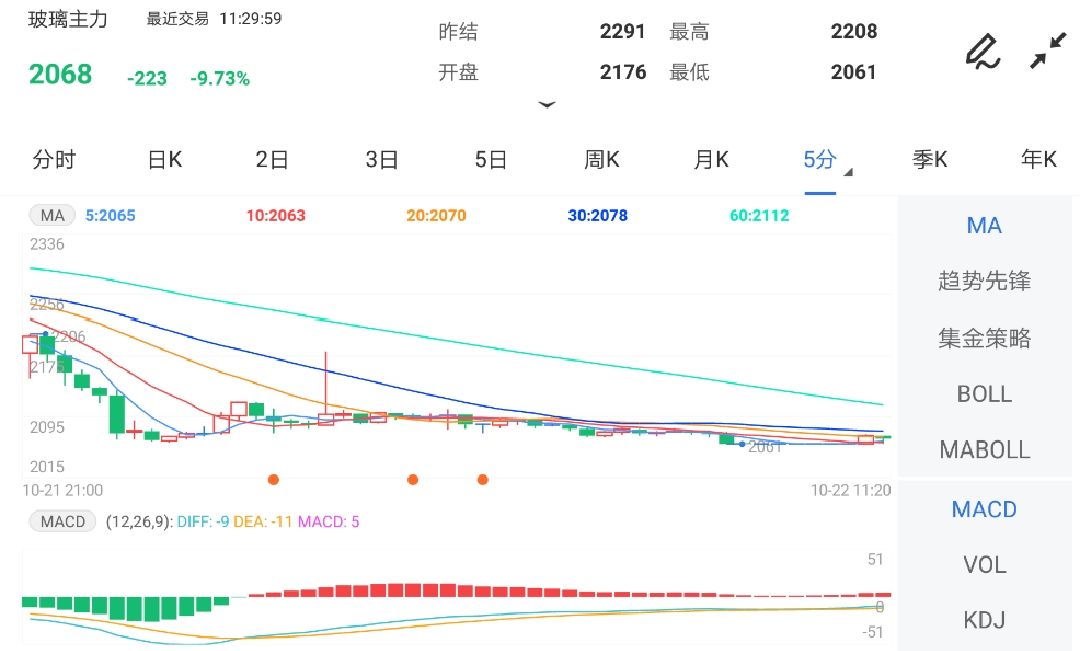Select MABOLL indicator
The image size is (1080, 651).
(x=984, y=450)
